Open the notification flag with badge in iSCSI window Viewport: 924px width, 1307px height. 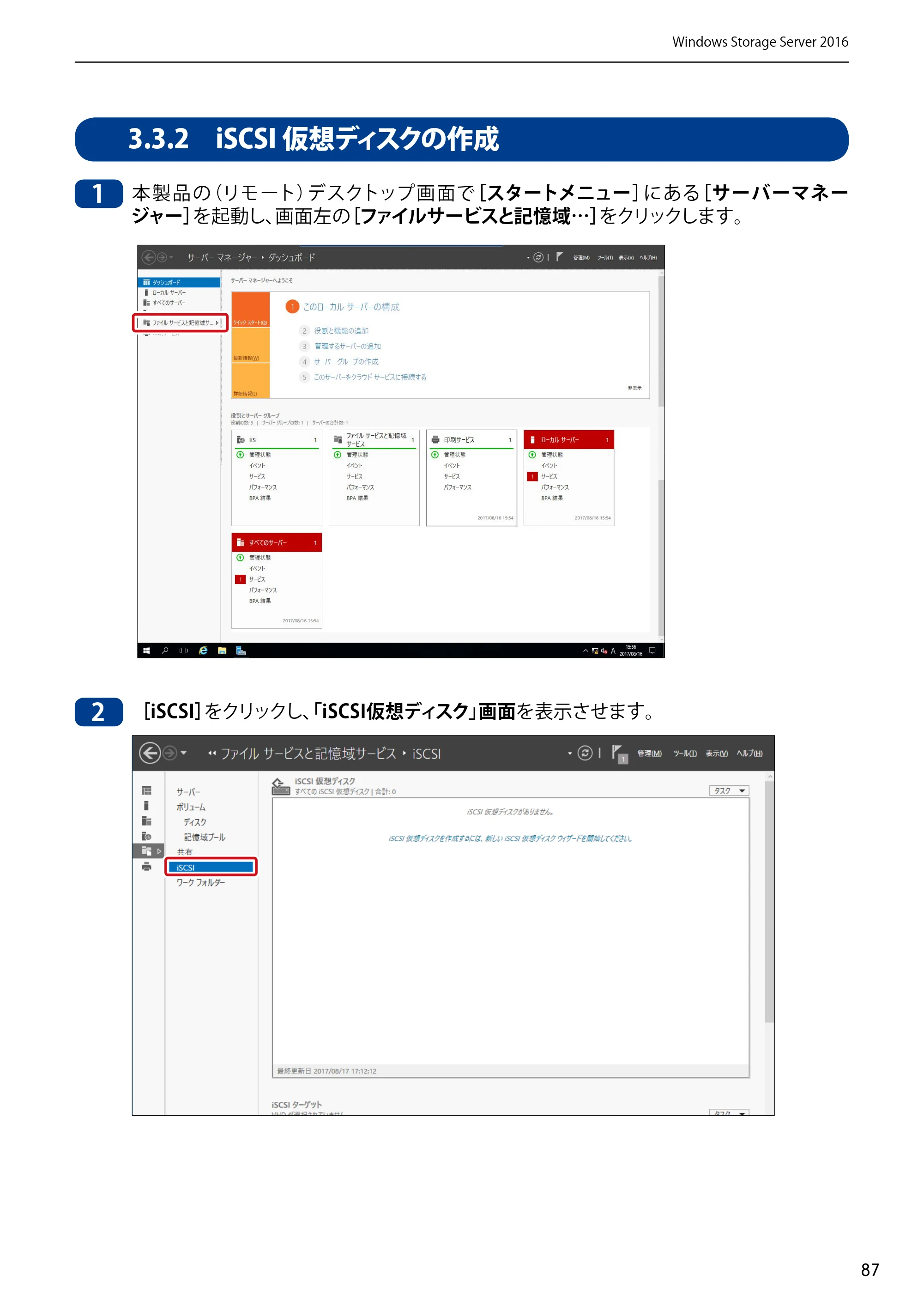click(620, 754)
